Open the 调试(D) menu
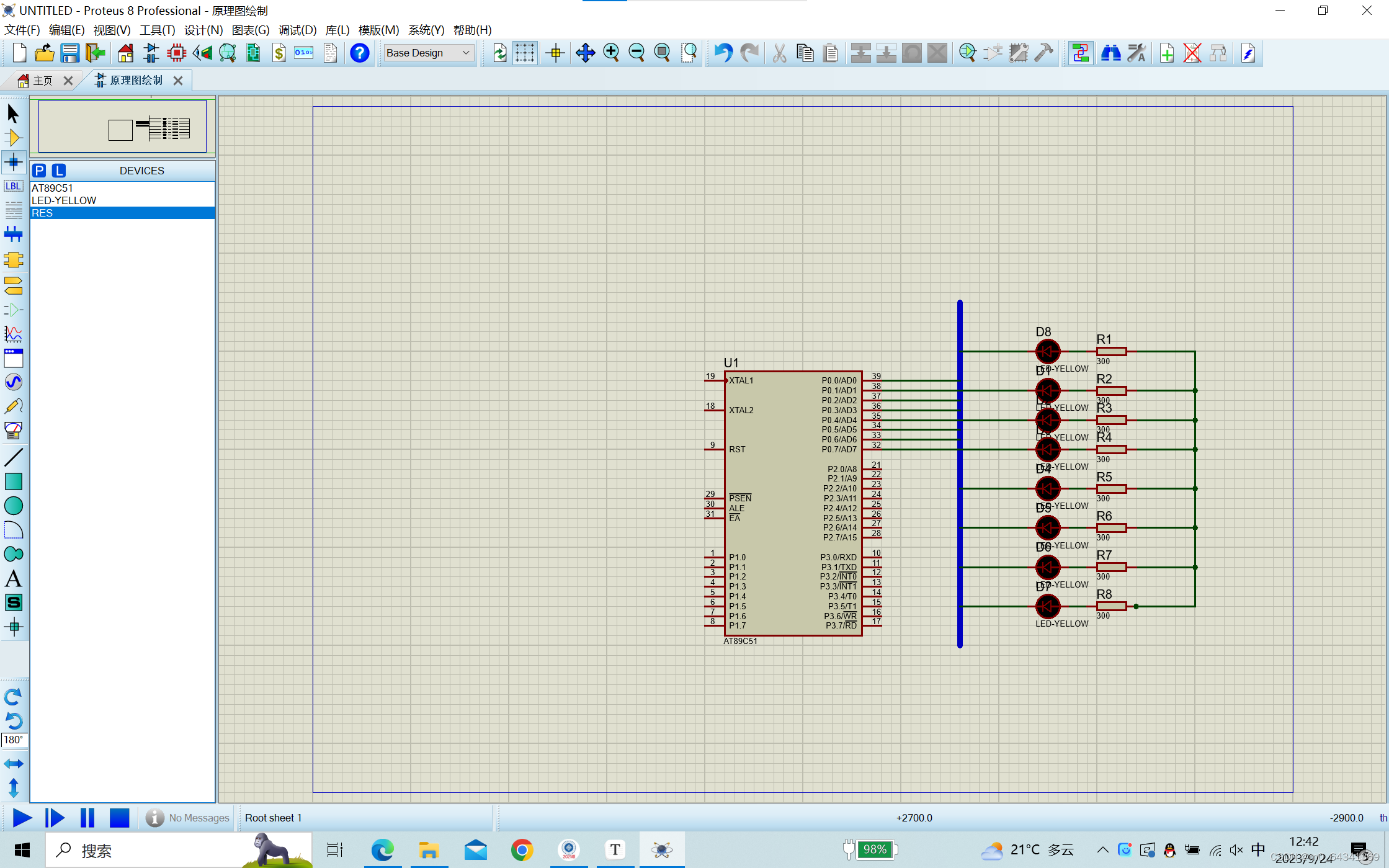This screenshot has width=1389, height=868. coord(297,30)
